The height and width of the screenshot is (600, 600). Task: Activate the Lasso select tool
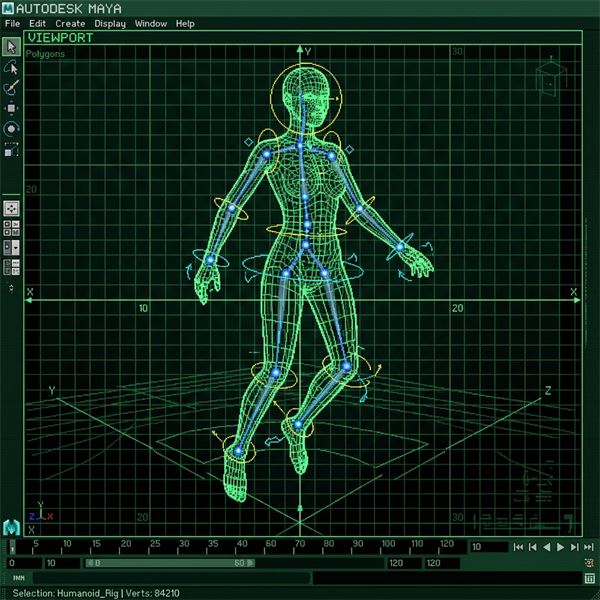click(11, 67)
